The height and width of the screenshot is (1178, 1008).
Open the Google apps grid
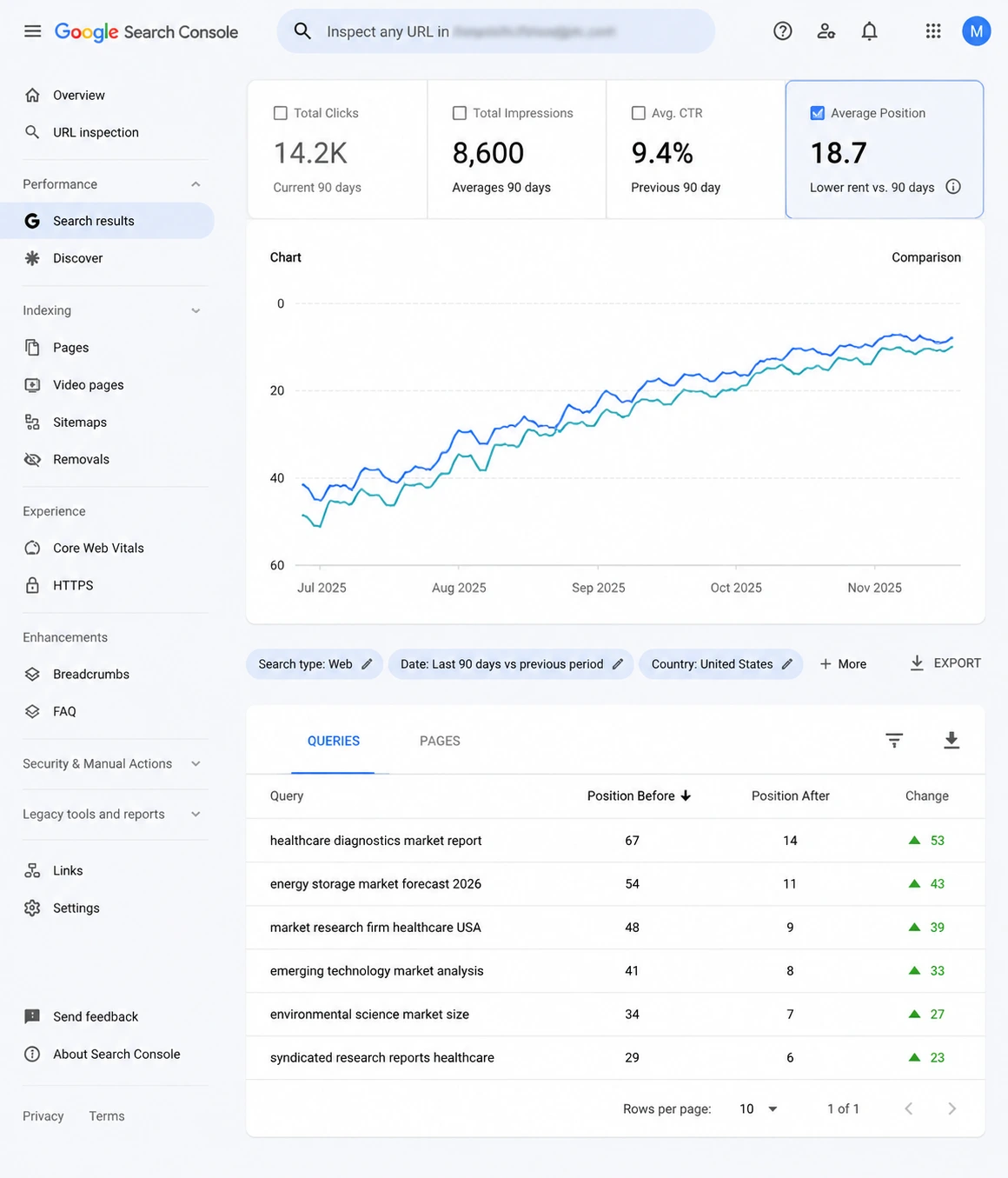click(x=933, y=31)
